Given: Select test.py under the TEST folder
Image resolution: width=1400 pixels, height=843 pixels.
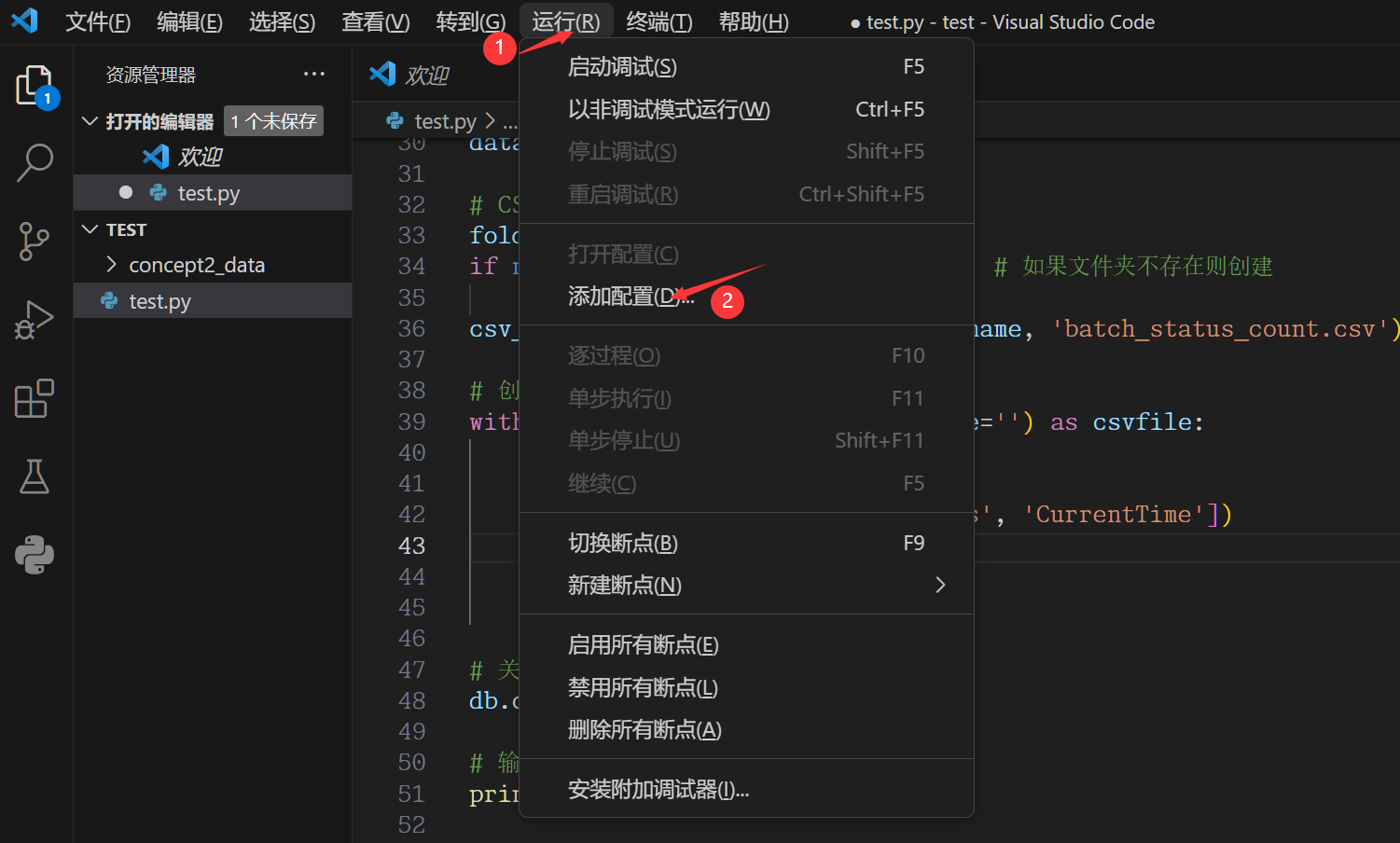Looking at the screenshot, I should 210,300.
